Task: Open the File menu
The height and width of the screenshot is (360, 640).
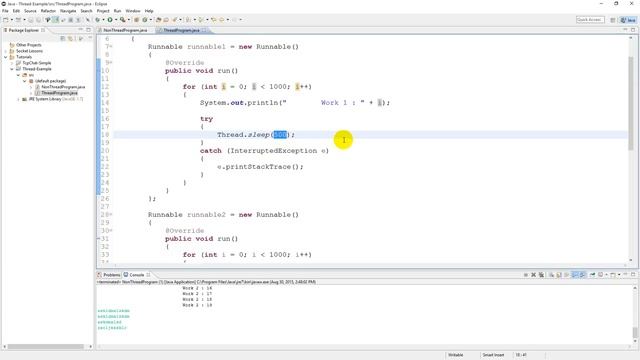Action: pyautogui.click(x=5, y=11)
